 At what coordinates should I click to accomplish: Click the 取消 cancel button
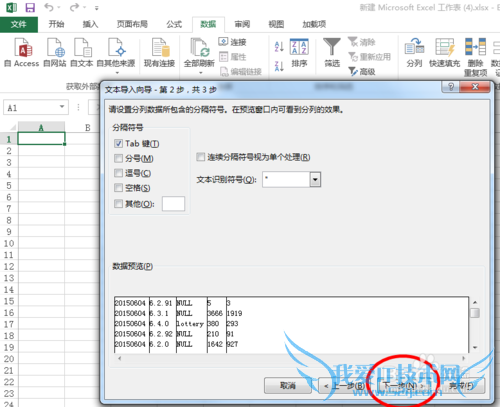[x=288, y=386]
